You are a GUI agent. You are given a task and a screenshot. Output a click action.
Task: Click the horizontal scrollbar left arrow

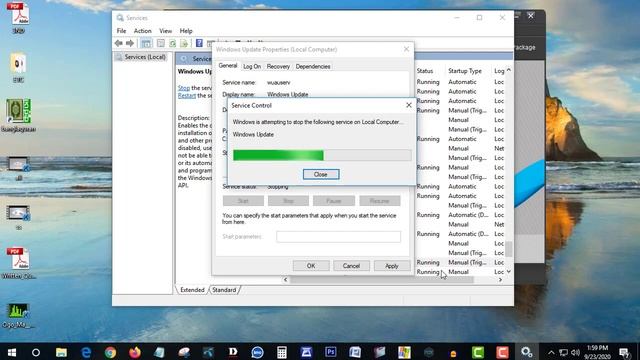click(x=285, y=280)
